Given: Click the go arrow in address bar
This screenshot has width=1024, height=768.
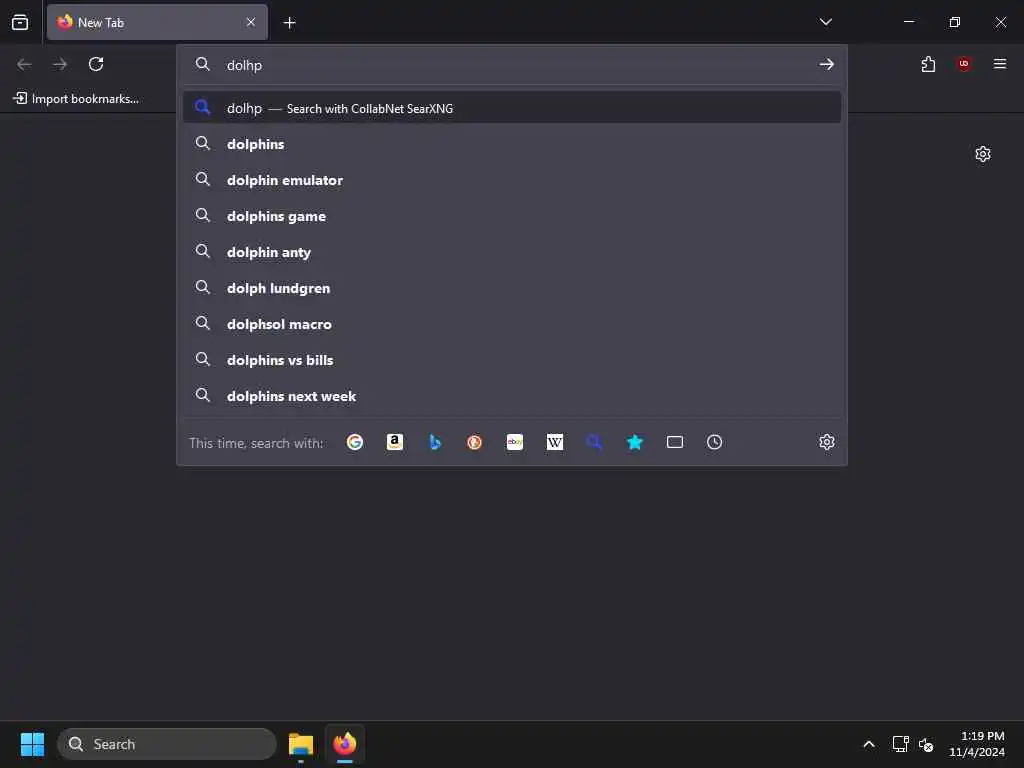Looking at the screenshot, I should point(827,64).
